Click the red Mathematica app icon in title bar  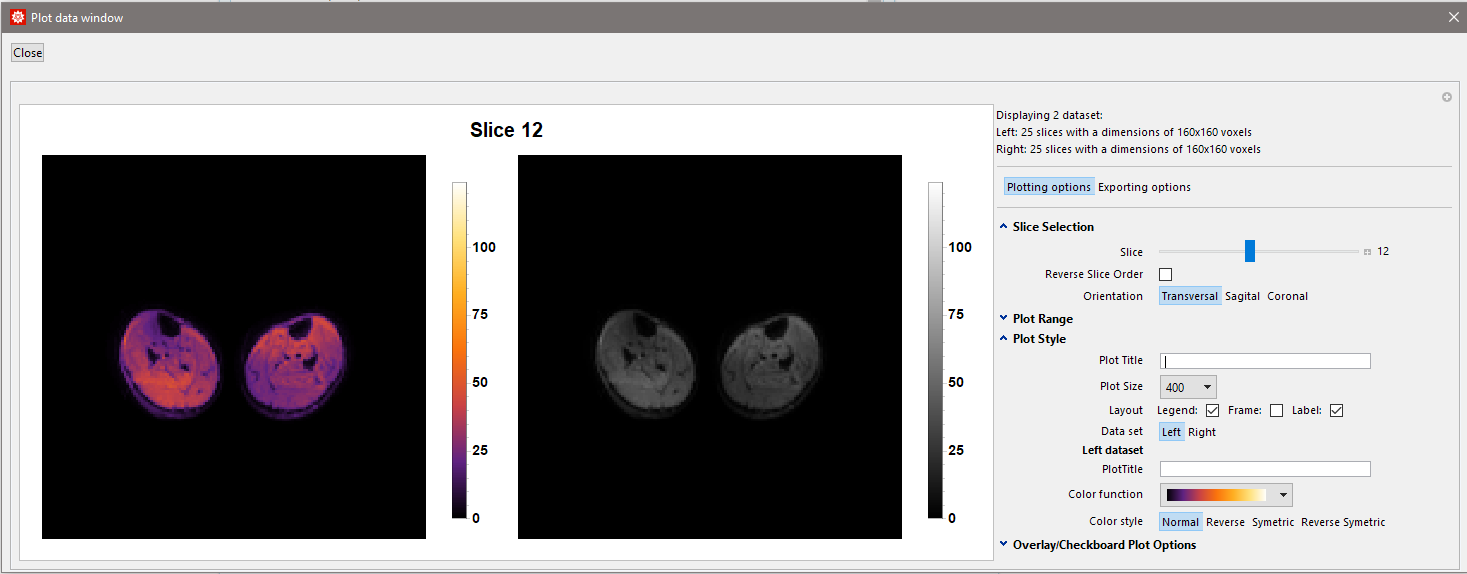point(17,17)
